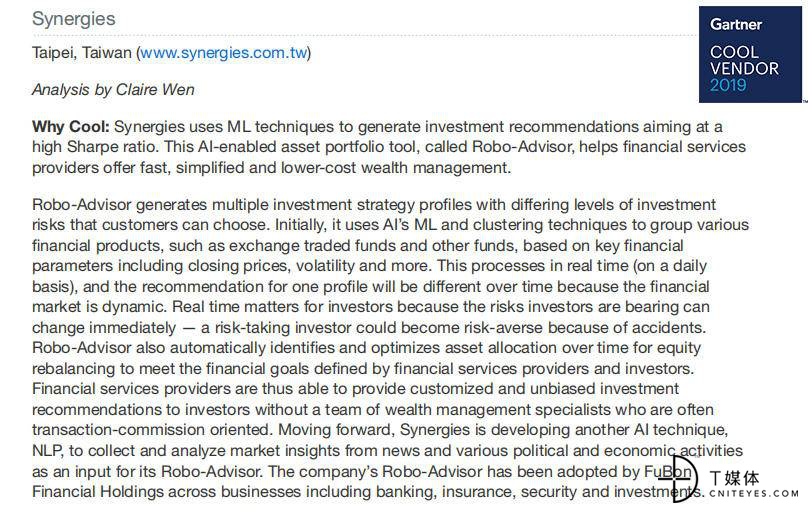Click the dotted divider under Synergies heading
808x513 pixels.
pyautogui.click(x=365, y=36)
